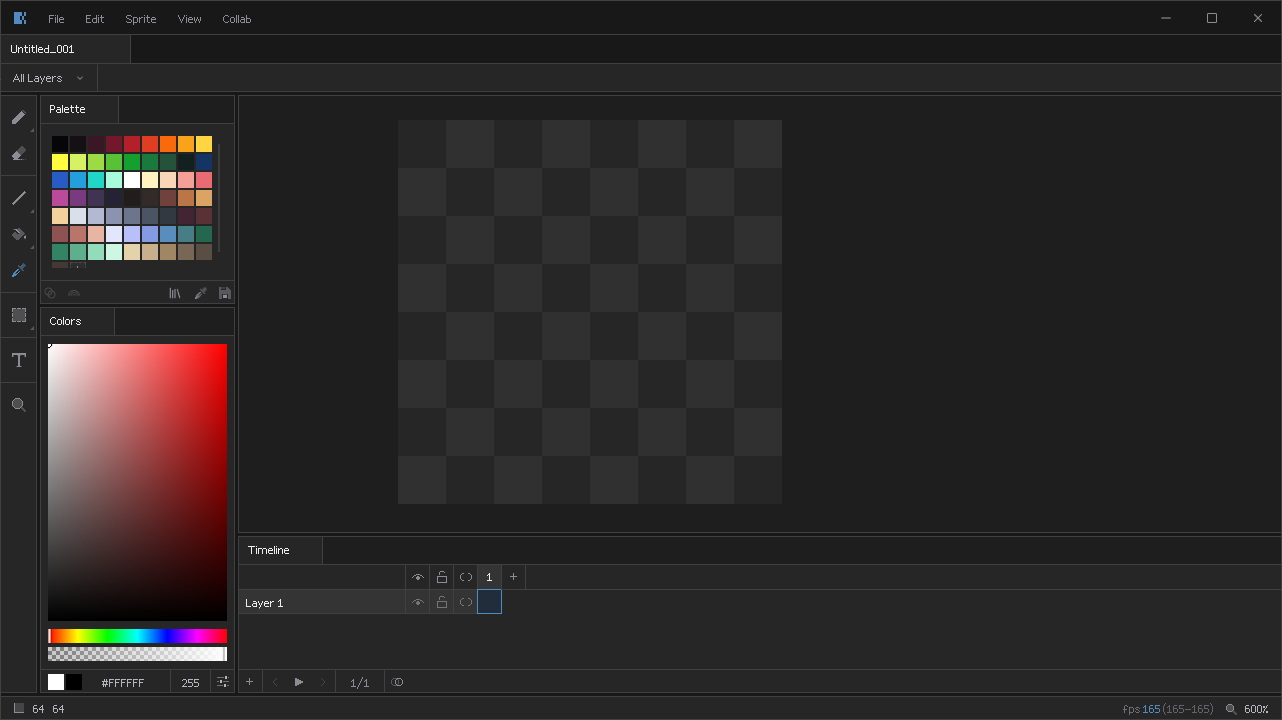
Task: Choose the Eyedropper tool in toolbar
Action: [19, 270]
